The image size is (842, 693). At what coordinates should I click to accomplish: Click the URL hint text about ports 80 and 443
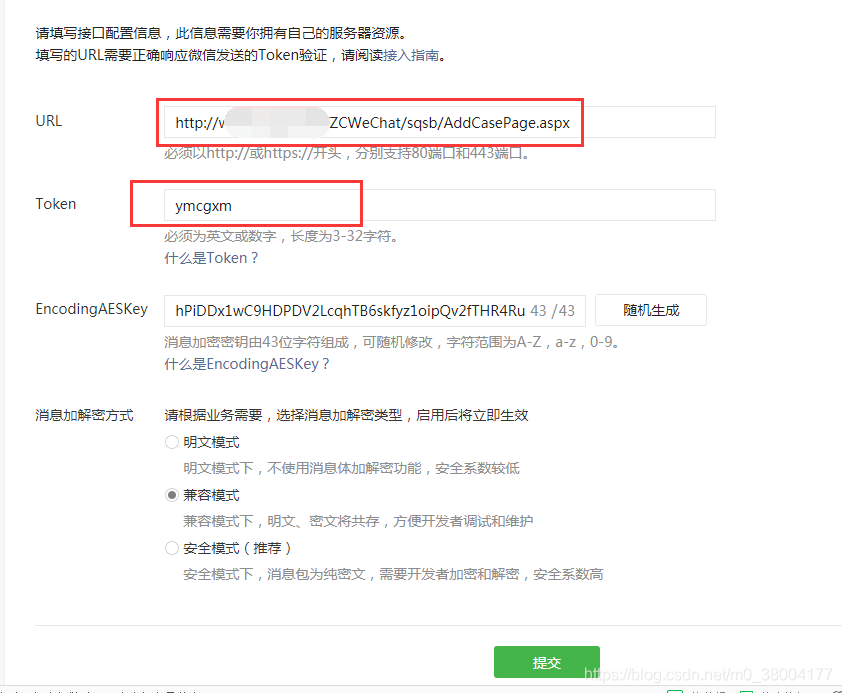348,154
